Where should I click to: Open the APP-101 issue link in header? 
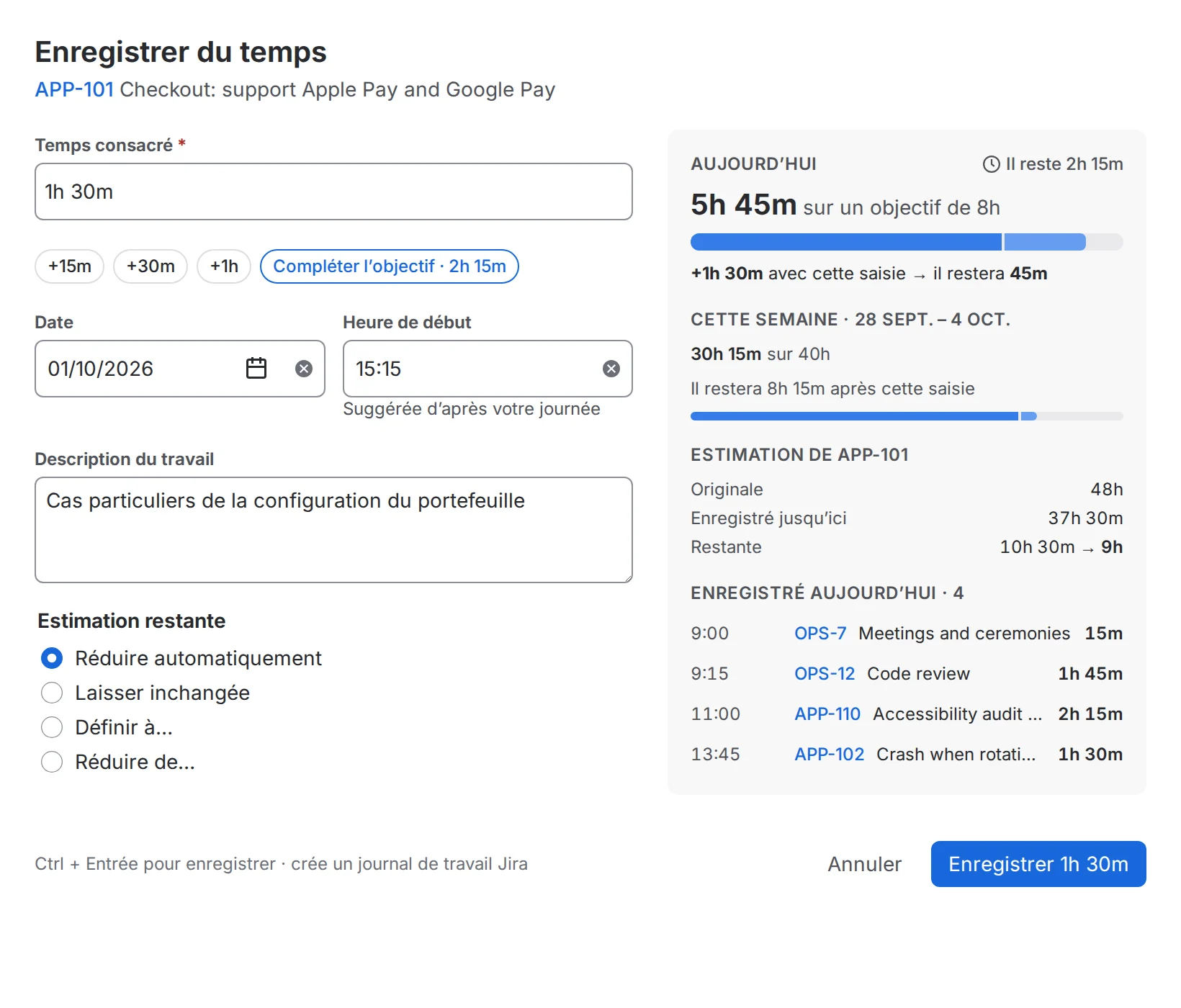pyautogui.click(x=74, y=90)
